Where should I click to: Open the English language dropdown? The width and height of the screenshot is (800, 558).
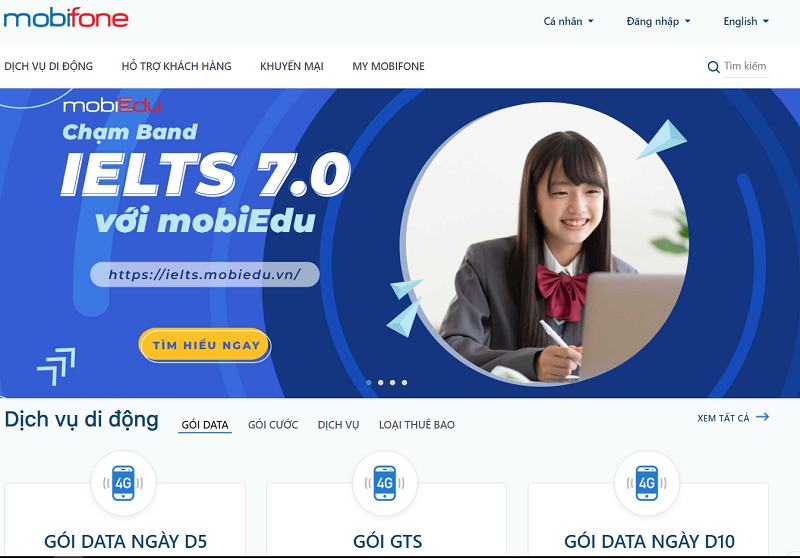[x=746, y=21]
